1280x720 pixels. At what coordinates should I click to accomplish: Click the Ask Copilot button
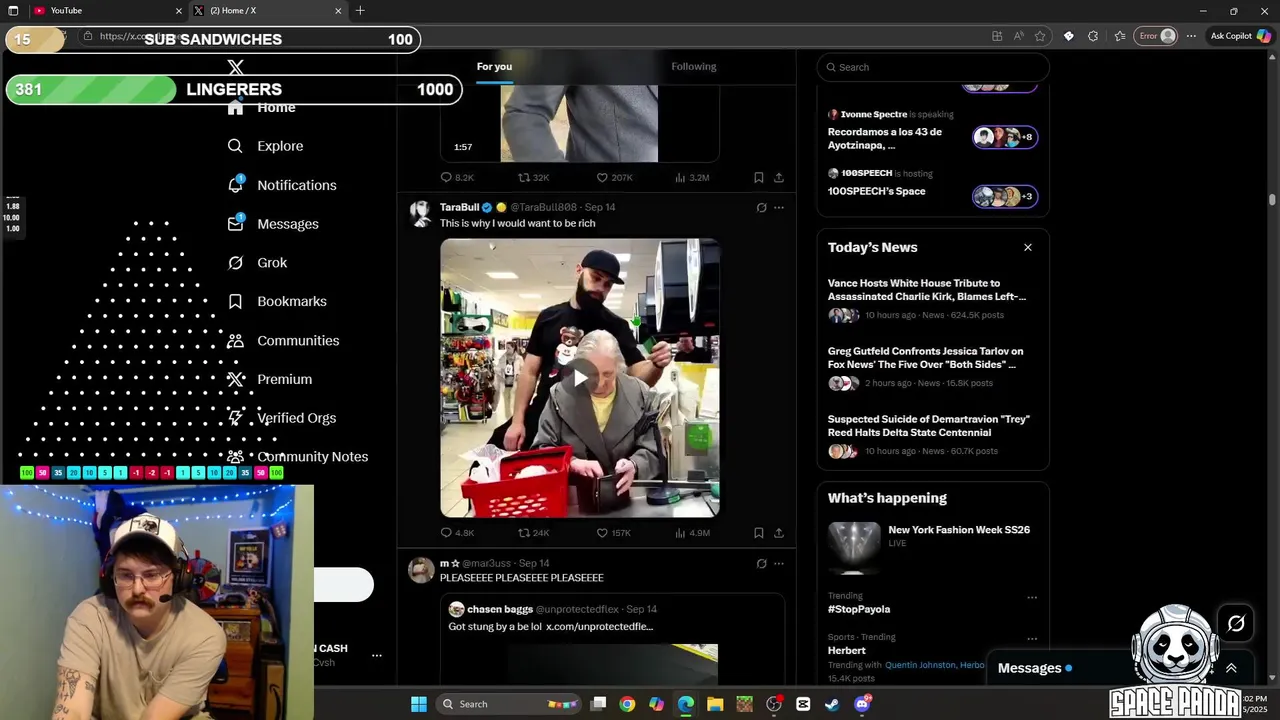click(x=1240, y=36)
